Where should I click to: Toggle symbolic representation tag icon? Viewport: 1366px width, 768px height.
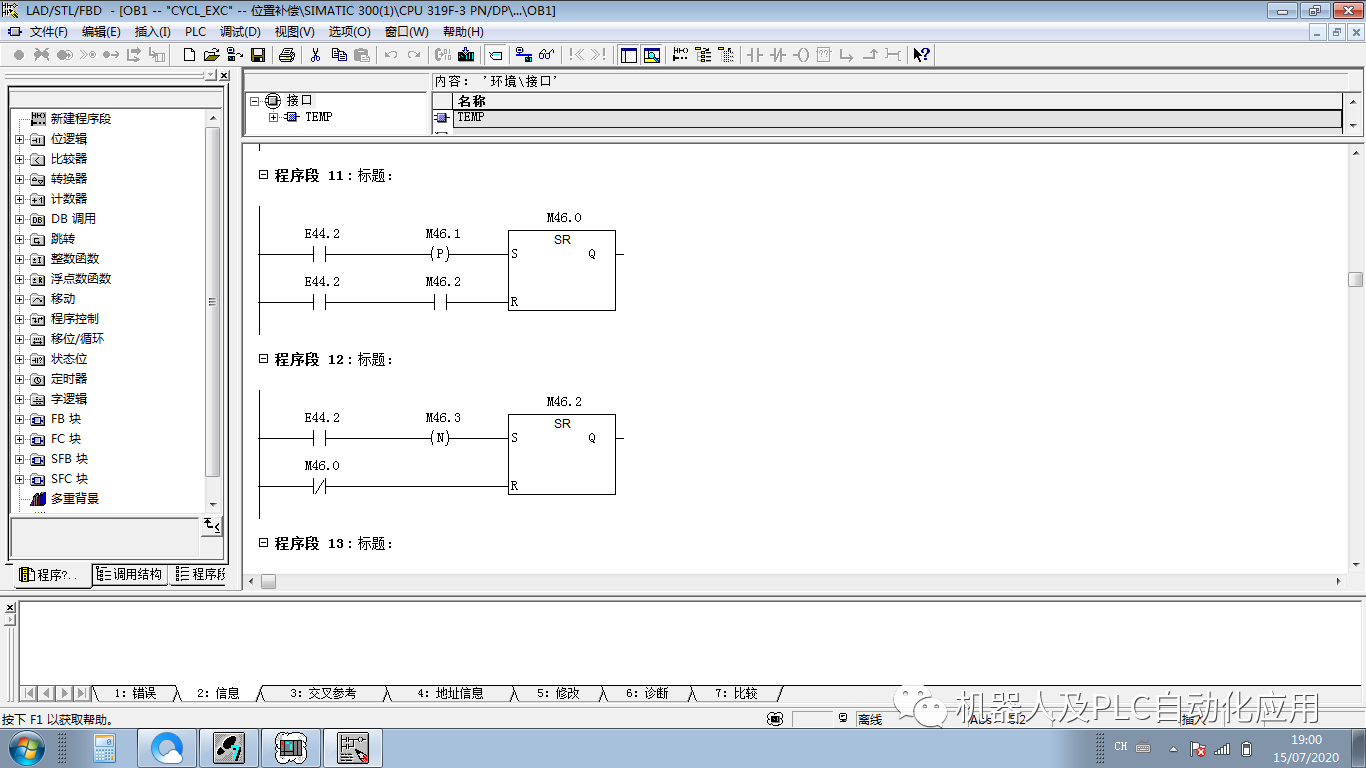tap(495, 55)
